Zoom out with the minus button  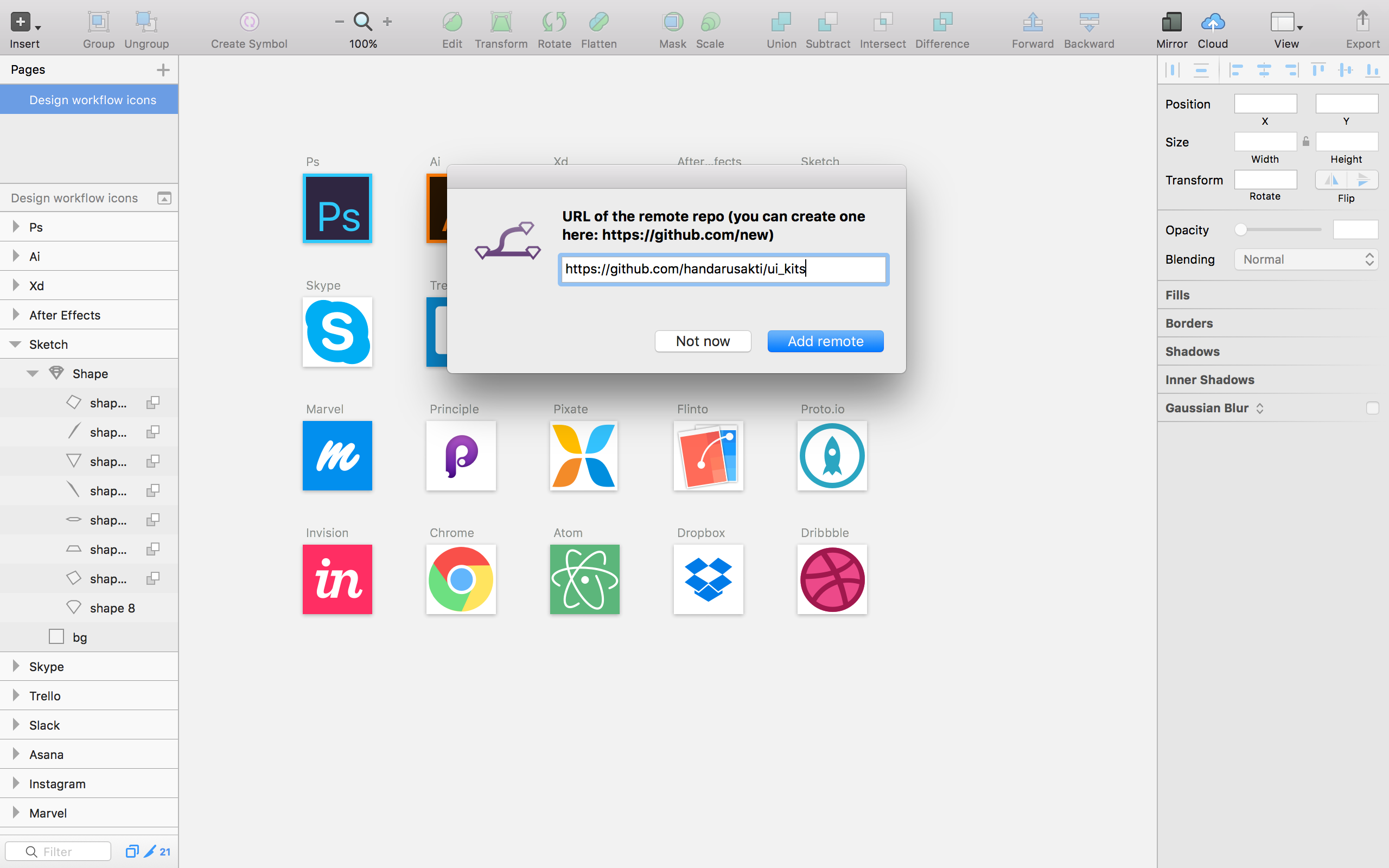pos(339,22)
